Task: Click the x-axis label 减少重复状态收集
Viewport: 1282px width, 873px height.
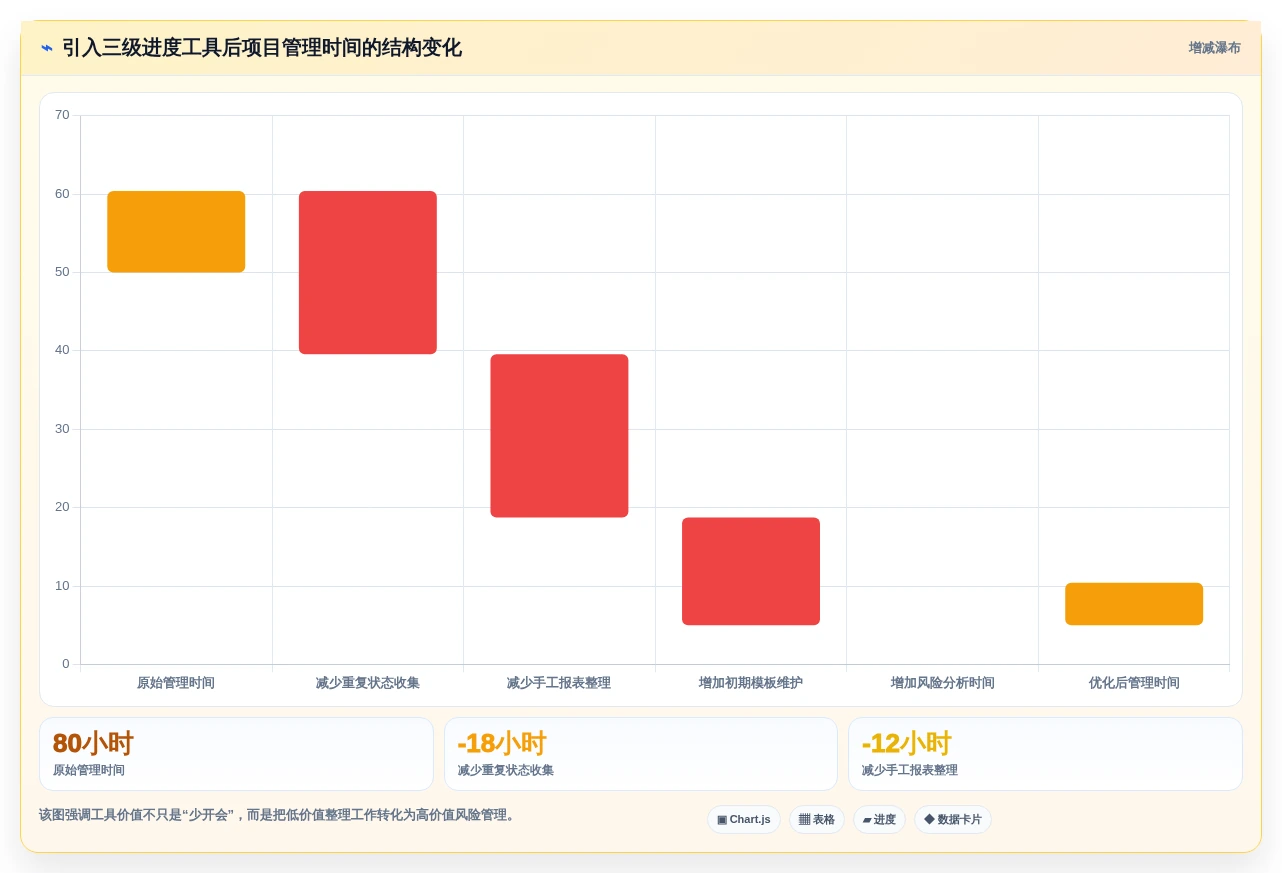Action: (368, 683)
